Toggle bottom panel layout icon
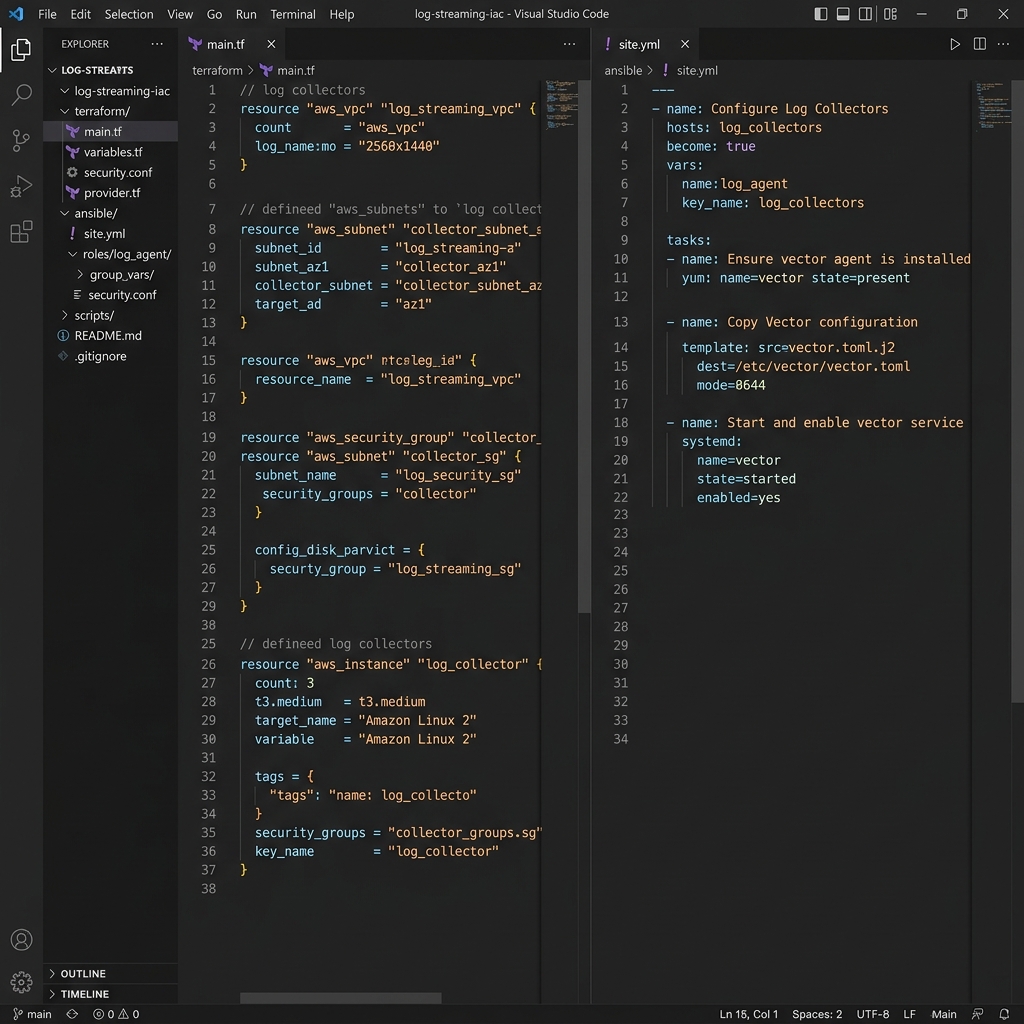Image resolution: width=1024 pixels, height=1024 pixels. click(843, 14)
